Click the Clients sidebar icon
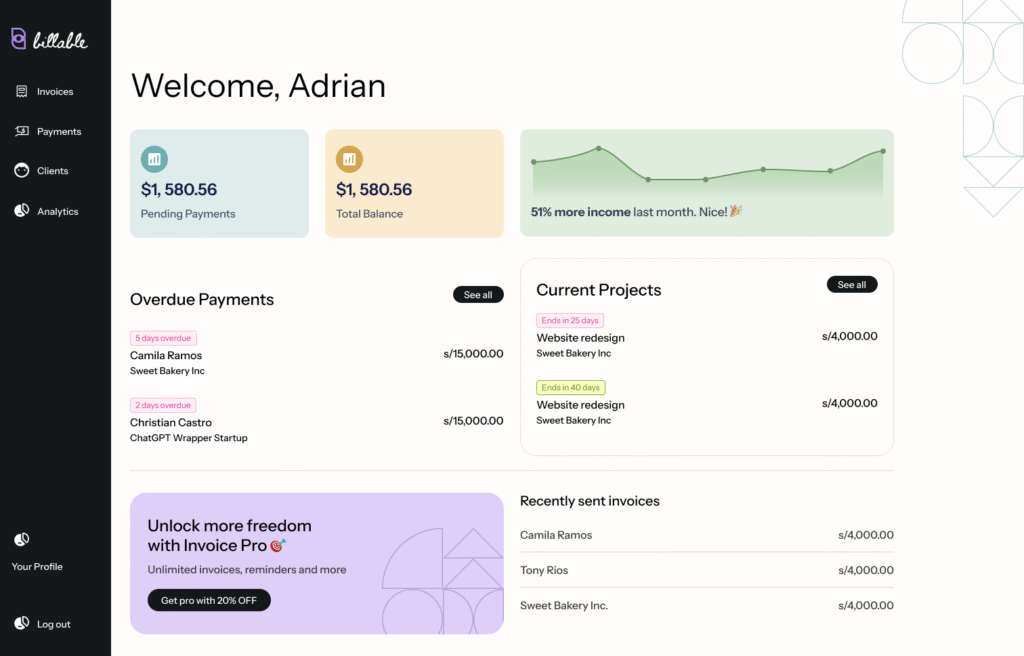The image size is (1024, 656). [21, 171]
